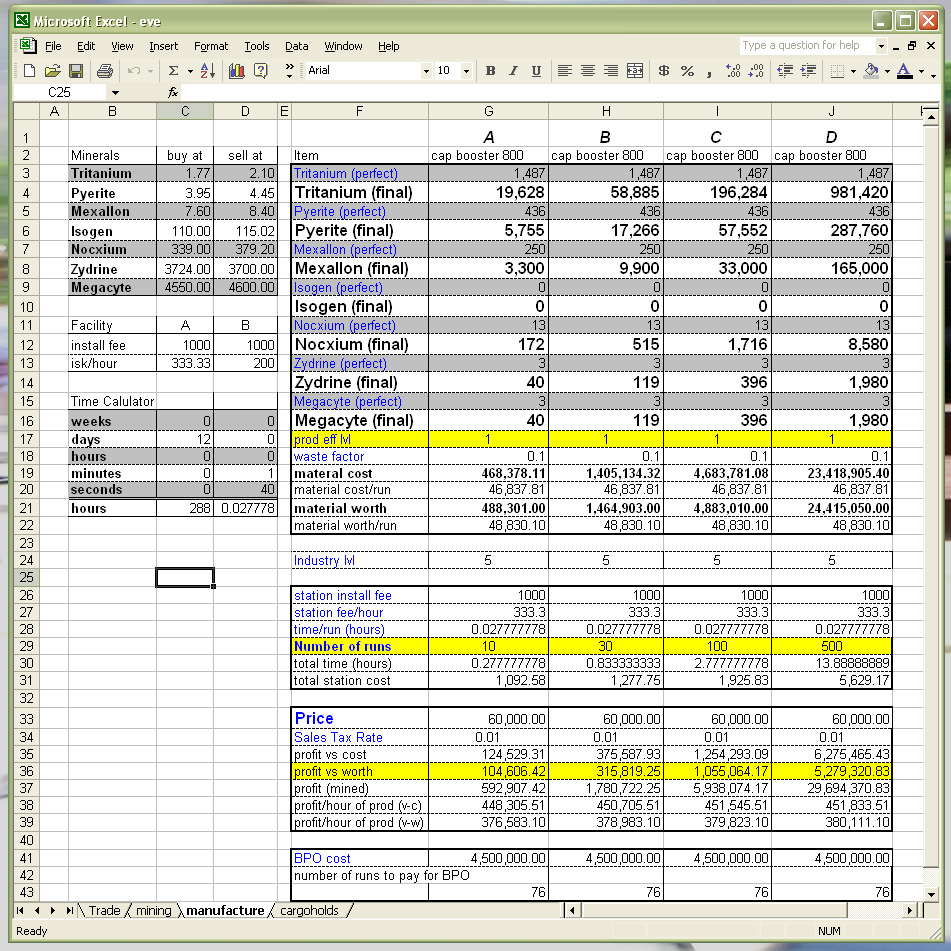
Task: Select the Tritanium buy at 1.77 cell
Action: click(x=185, y=173)
